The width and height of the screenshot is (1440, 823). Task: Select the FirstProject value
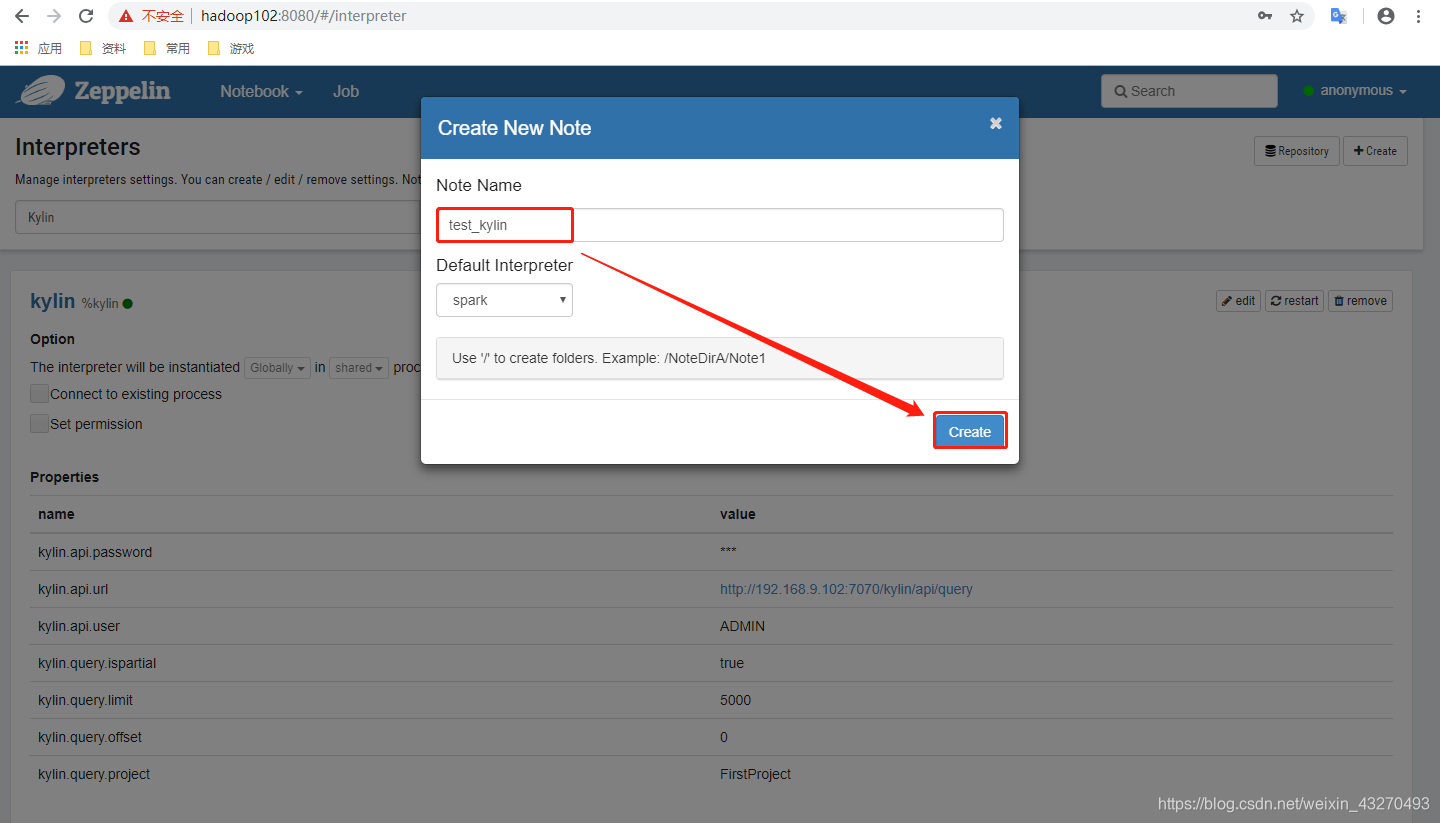coord(755,774)
